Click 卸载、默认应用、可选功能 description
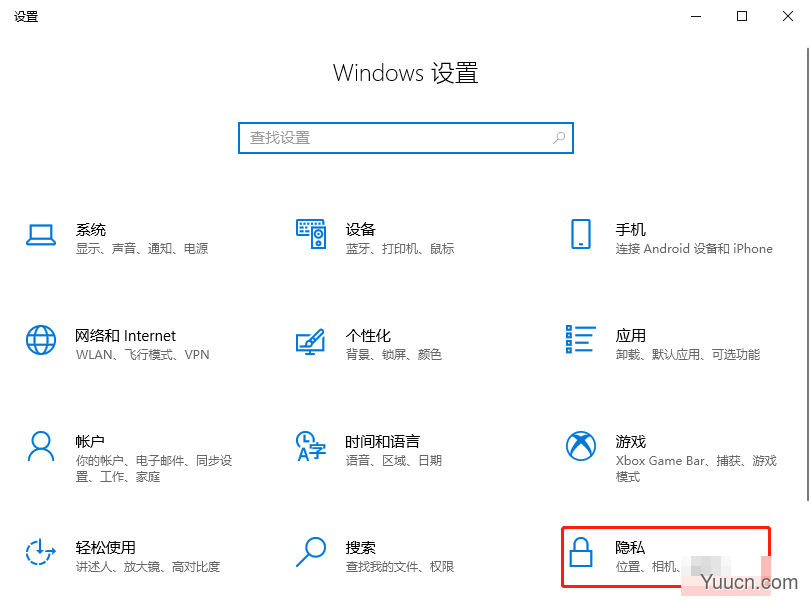 (x=688, y=355)
